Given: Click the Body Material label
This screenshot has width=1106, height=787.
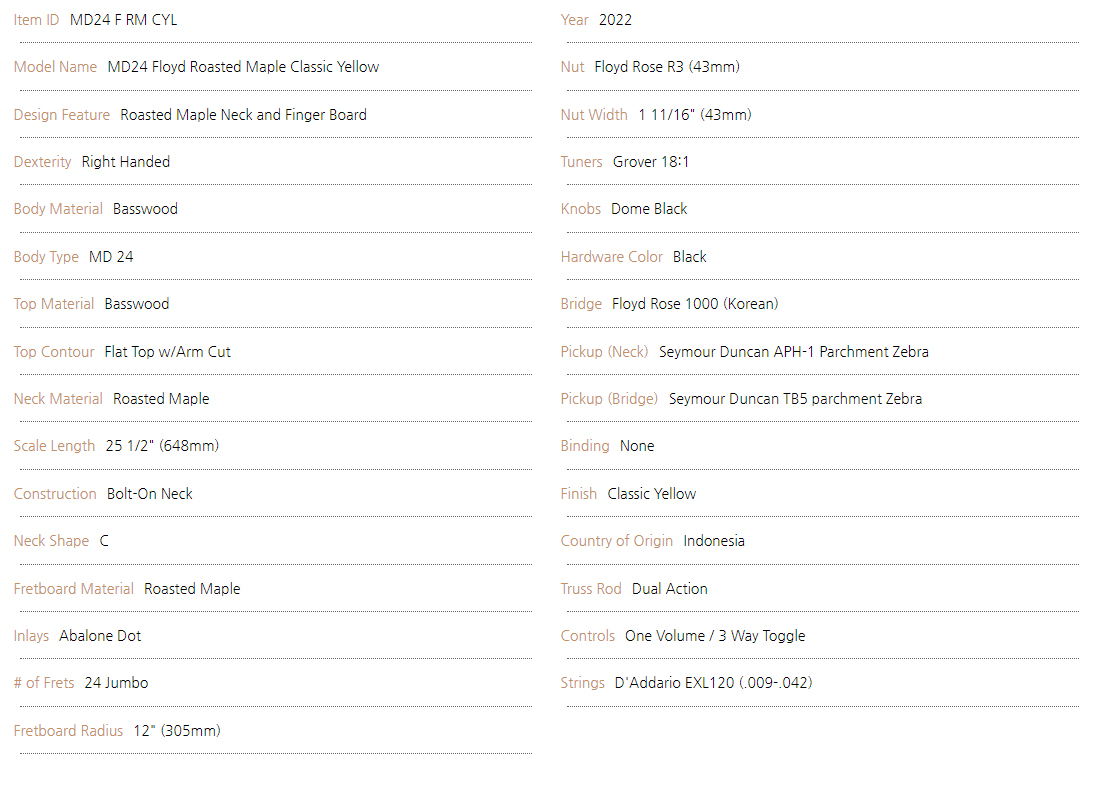Looking at the screenshot, I should (x=58, y=209).
